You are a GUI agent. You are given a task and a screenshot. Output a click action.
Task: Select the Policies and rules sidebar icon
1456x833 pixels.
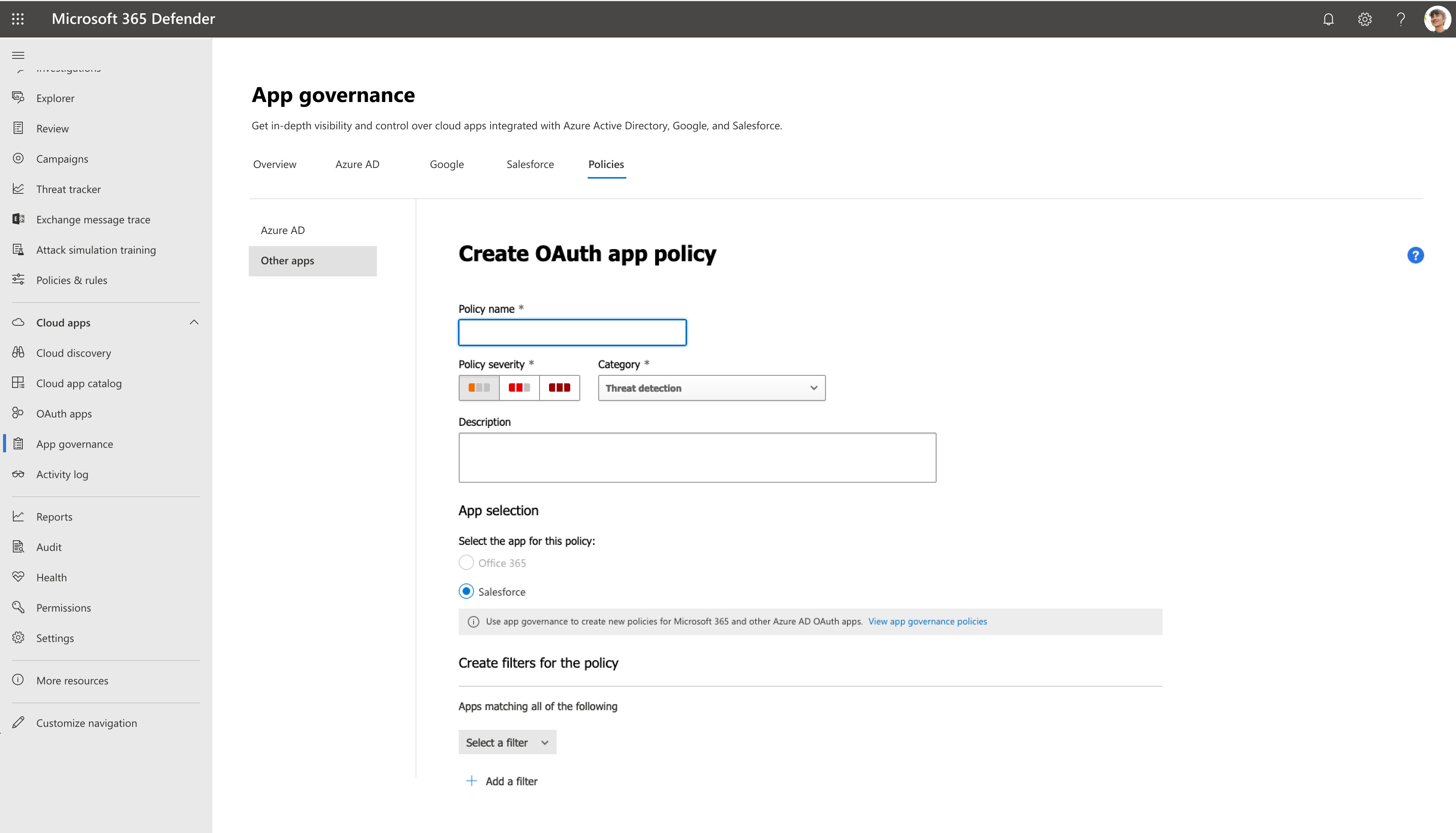click(x=18, y=280)
